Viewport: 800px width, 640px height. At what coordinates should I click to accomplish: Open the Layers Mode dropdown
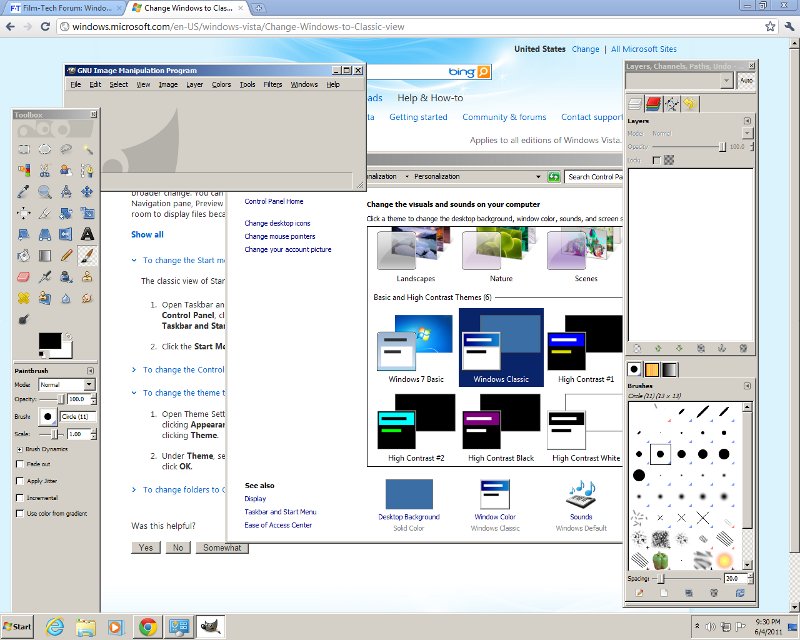point(747,133)
